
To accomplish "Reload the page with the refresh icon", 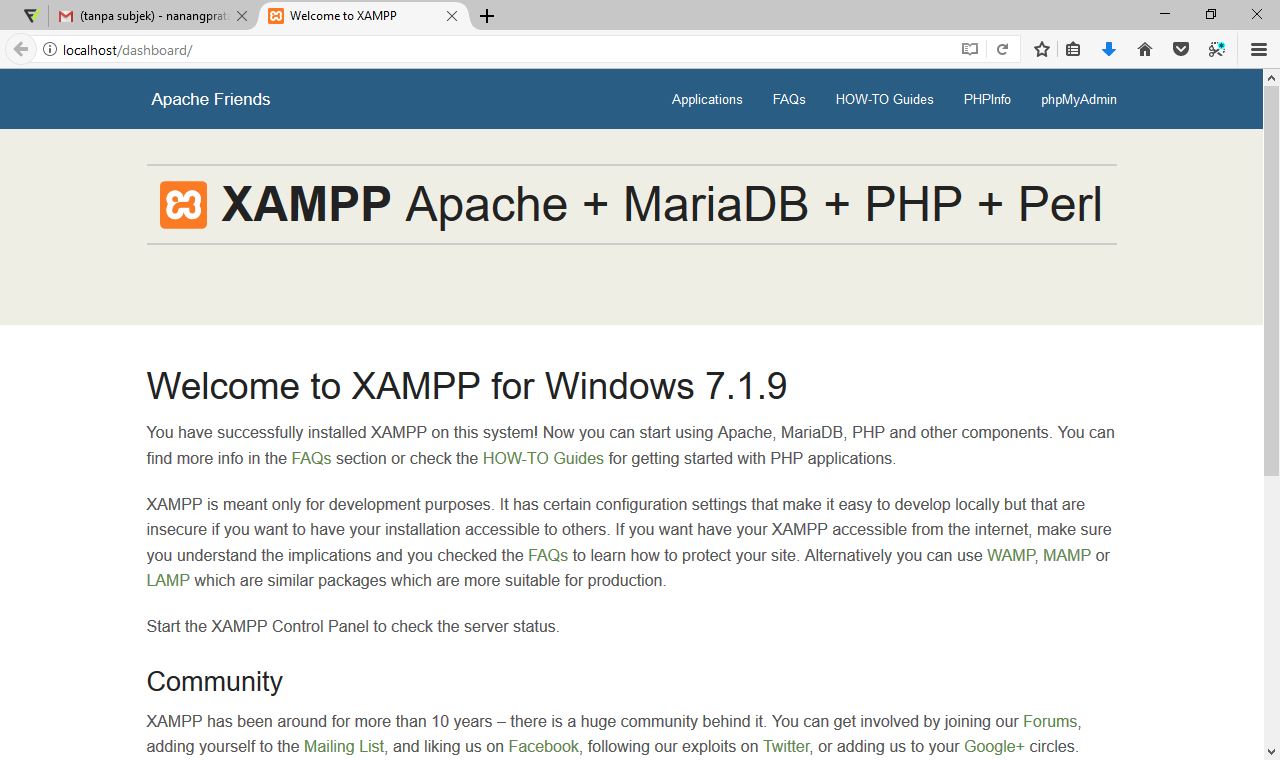I will (x=1002, y=48).
